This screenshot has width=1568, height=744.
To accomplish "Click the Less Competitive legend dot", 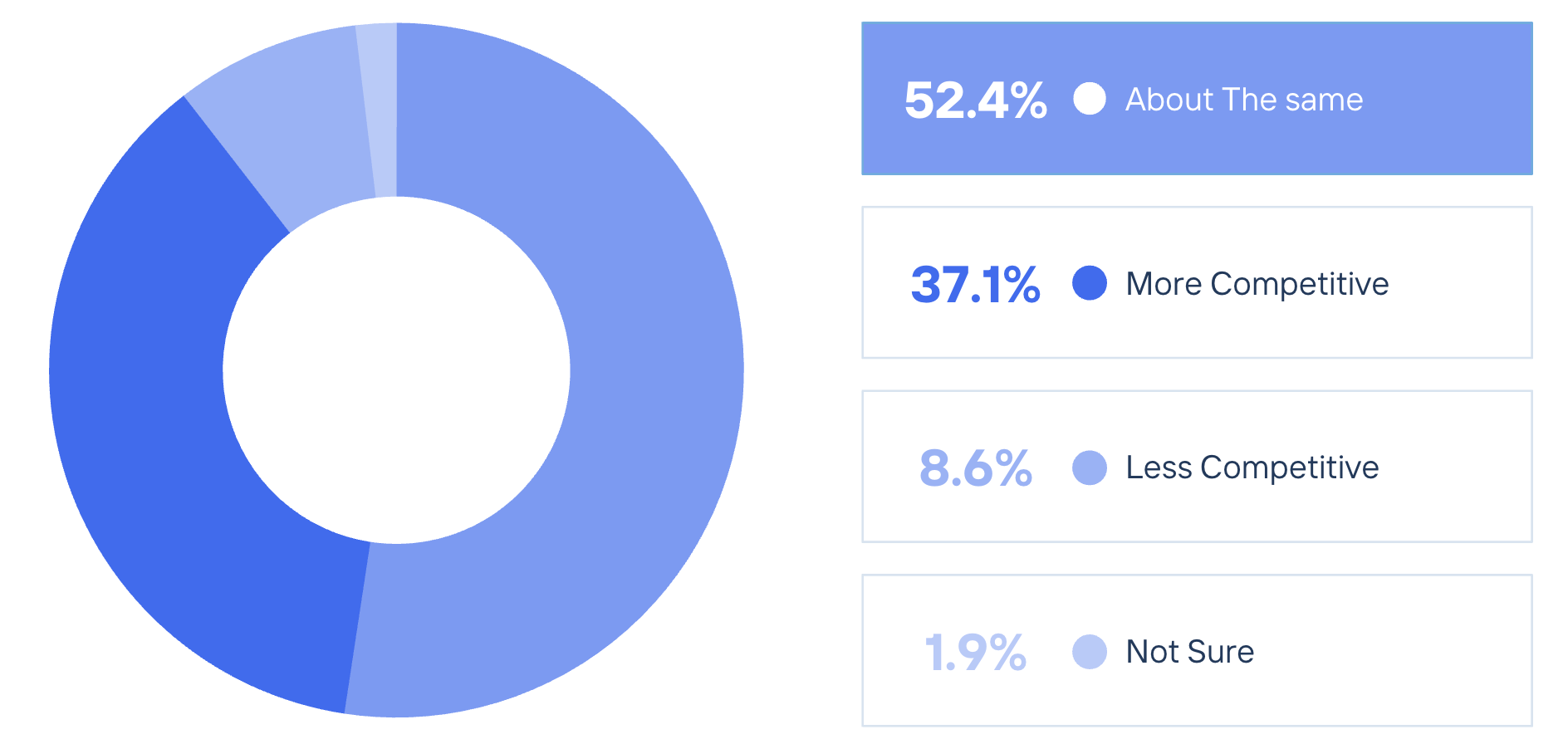I will point(1089,467).
